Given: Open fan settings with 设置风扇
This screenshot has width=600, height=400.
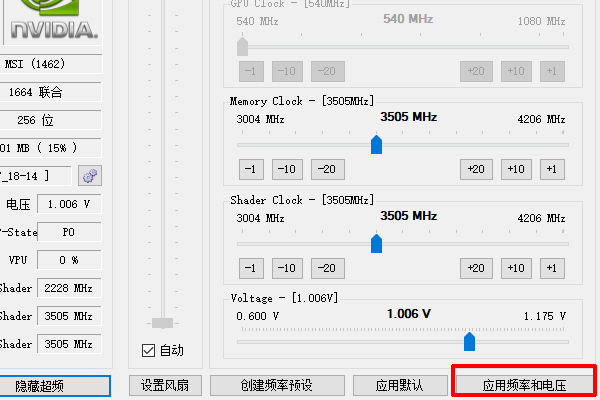Looking at the screenshot, I should tap(165, 386).
